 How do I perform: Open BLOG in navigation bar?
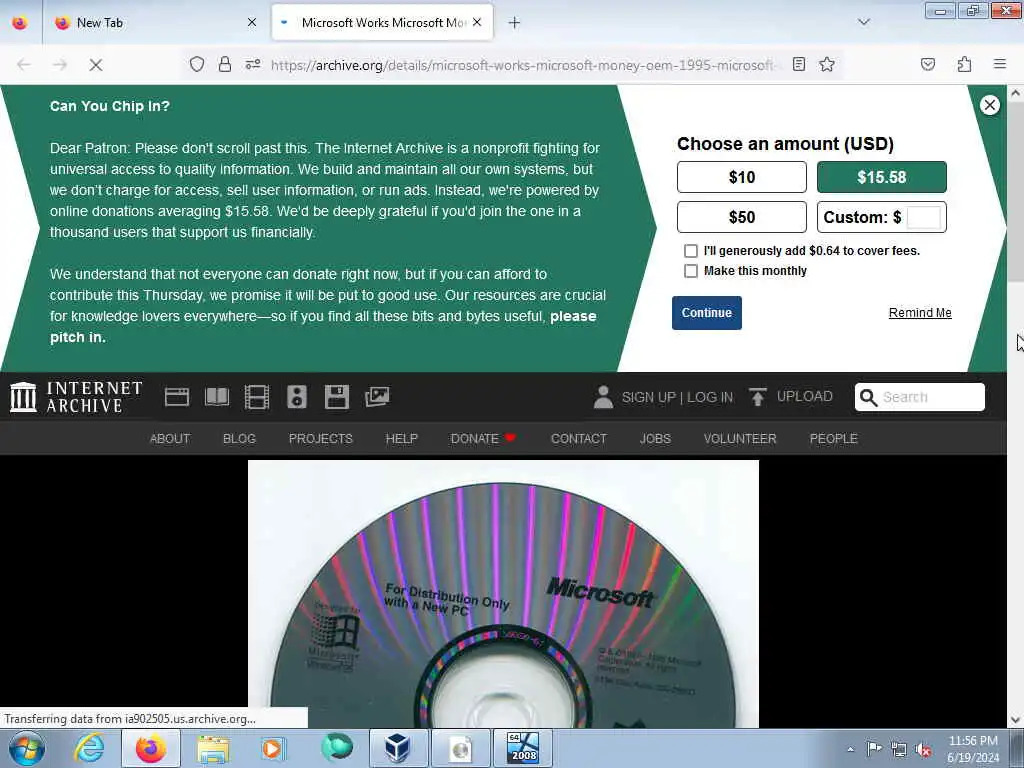(x=239, y=439)
